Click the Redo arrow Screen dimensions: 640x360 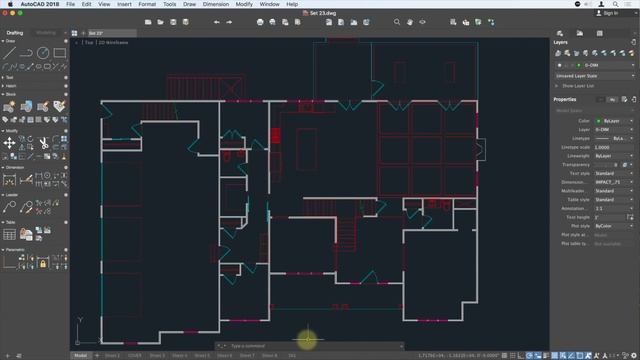click(x=229, y=22)
